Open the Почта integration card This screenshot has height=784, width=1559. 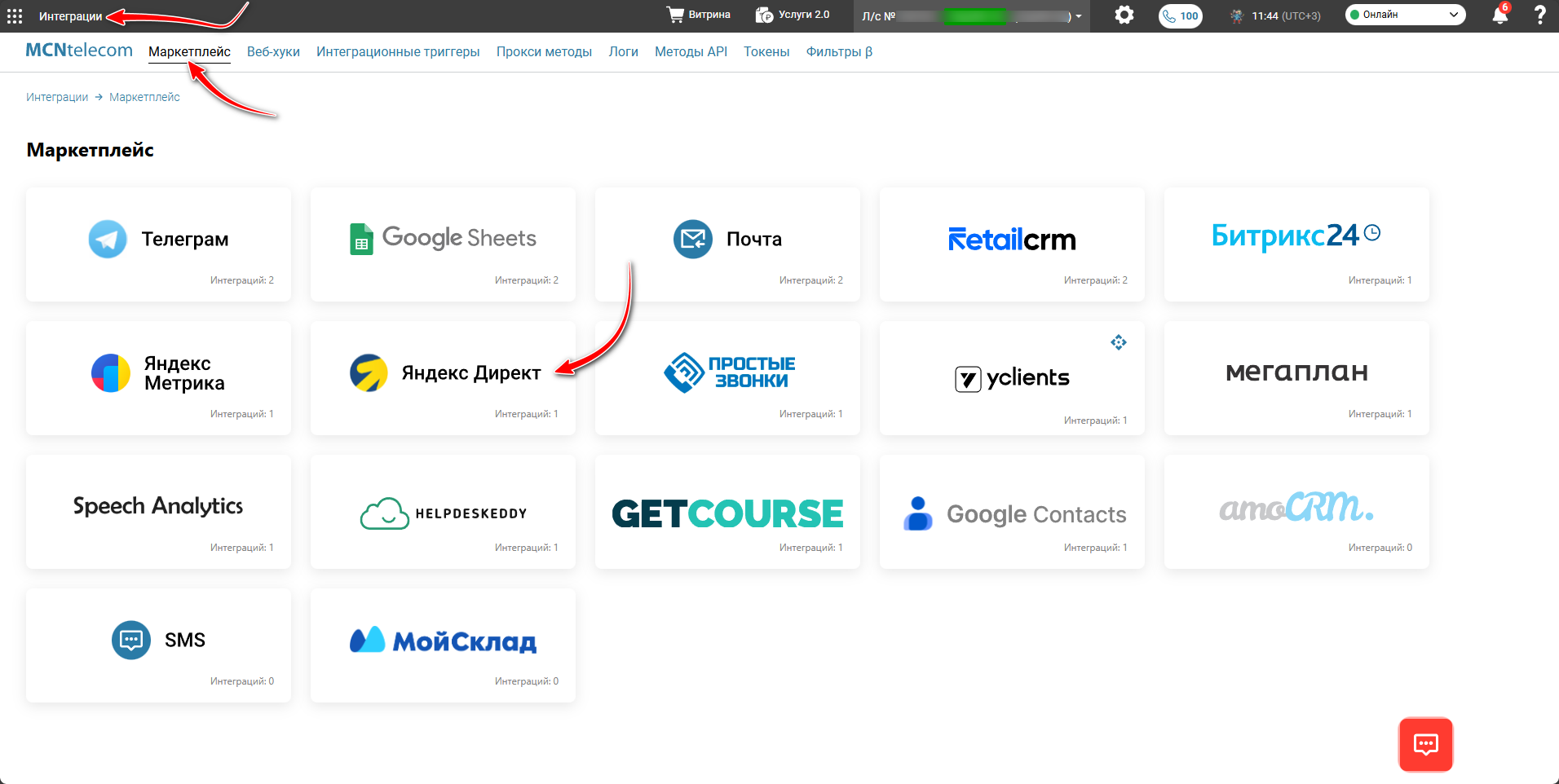point(727,244)
